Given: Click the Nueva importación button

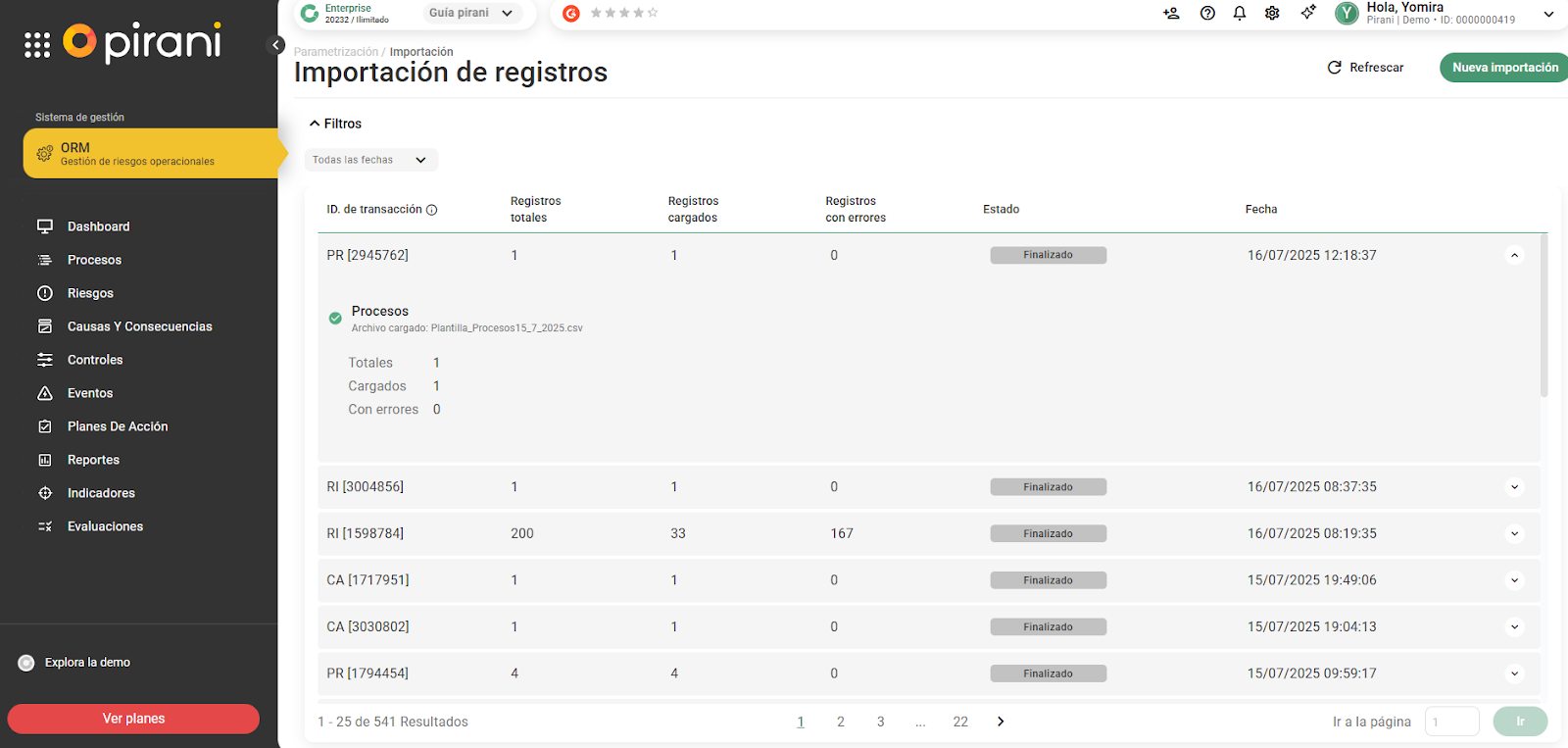Looking at the screenshot, I should [x=1504, y=68].
